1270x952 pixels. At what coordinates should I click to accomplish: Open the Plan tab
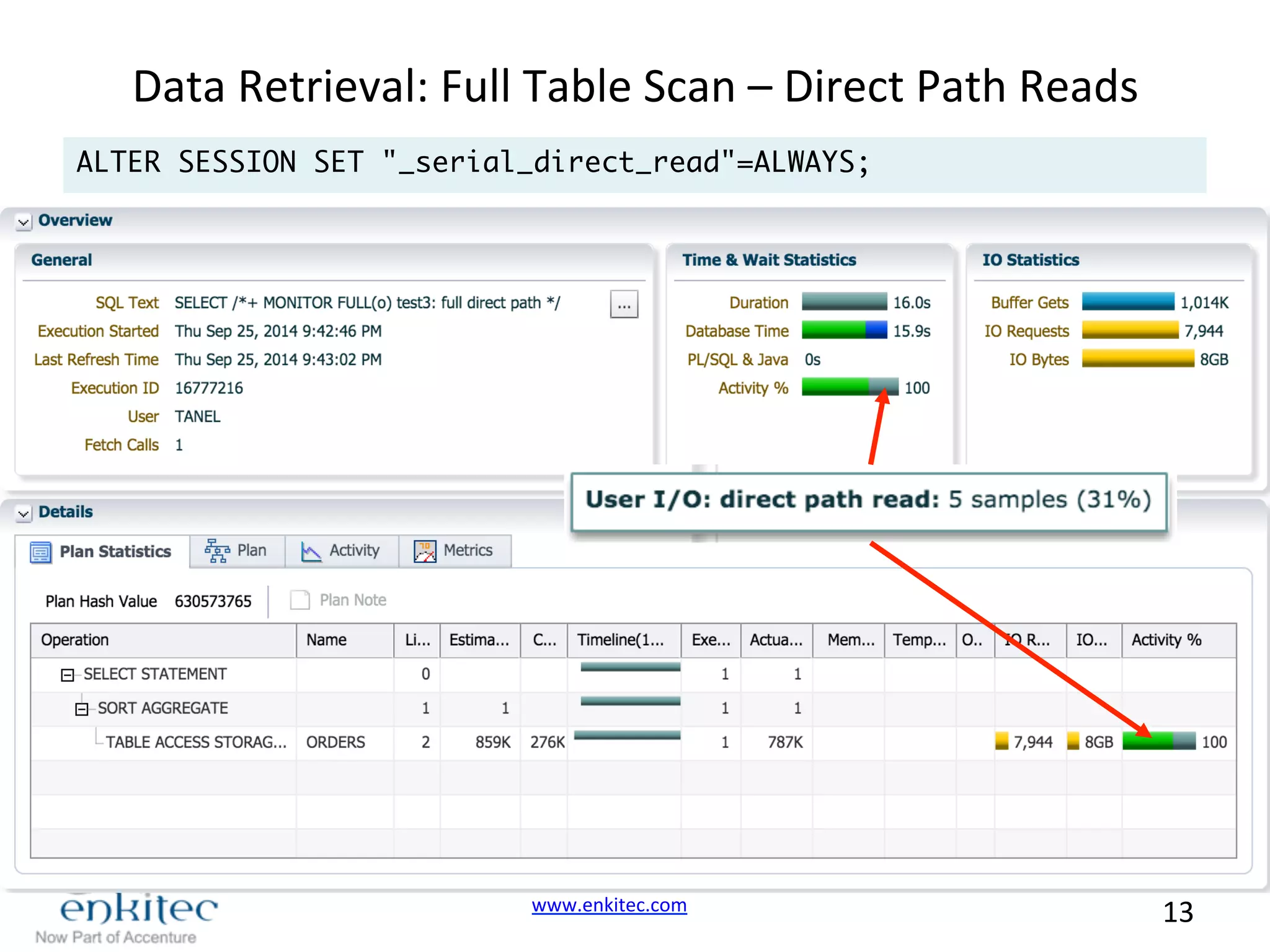pyautogui.click(x=238, y=550)
